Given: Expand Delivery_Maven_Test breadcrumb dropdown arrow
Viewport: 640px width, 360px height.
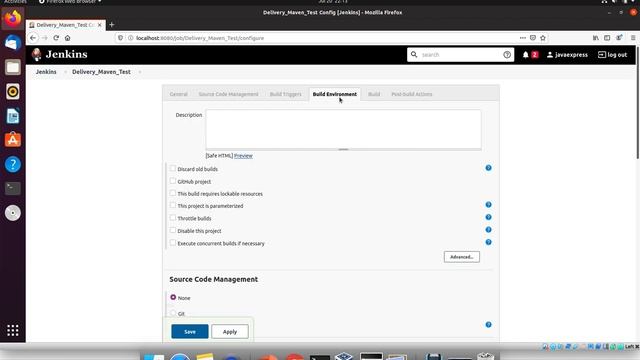Looking at the screenshot, I should (x=140, y=72).
